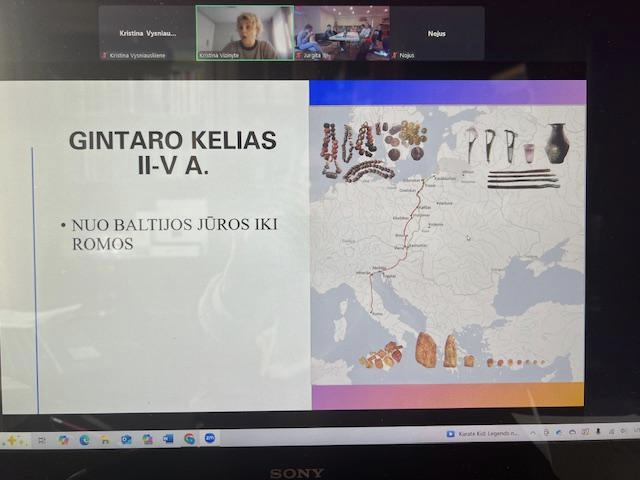Select Kristina Vizinyte's video thumbnail
The image size is (640, 480).
pos(245,33)
